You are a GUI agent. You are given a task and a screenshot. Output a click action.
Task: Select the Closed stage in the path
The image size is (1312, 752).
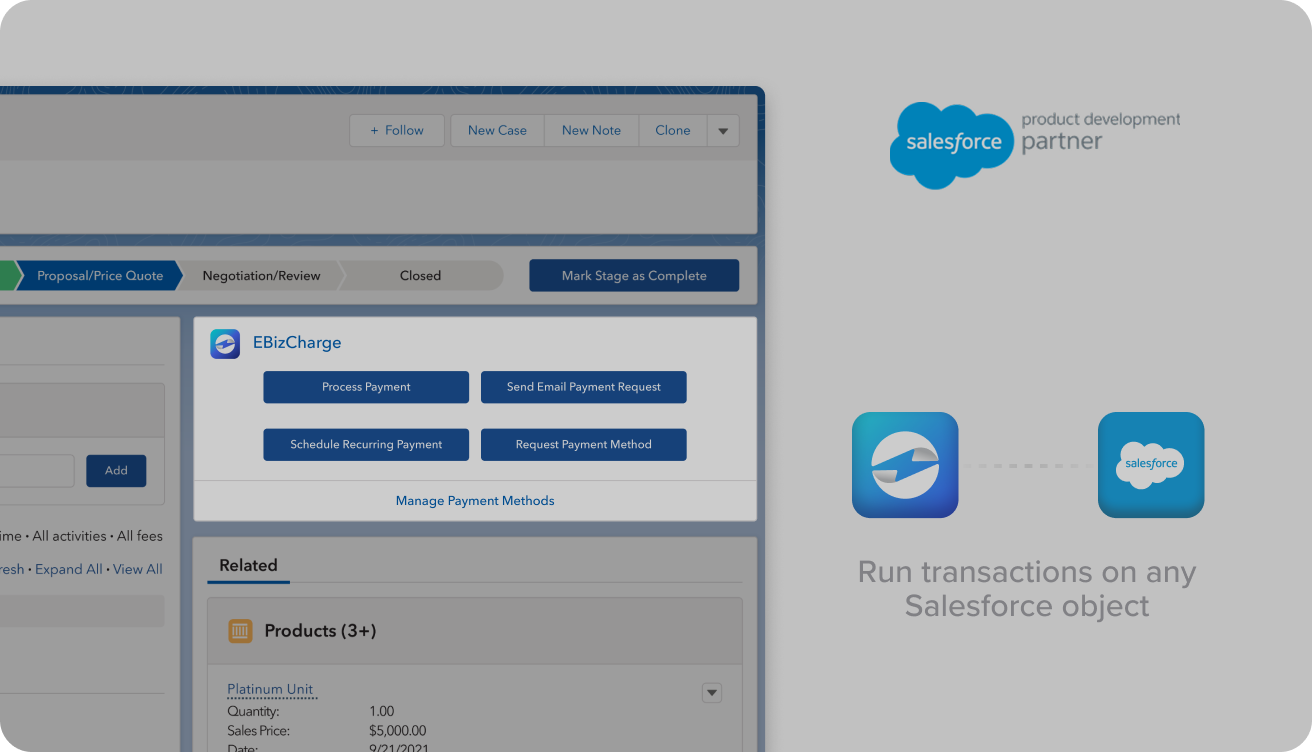coord(420,275)
